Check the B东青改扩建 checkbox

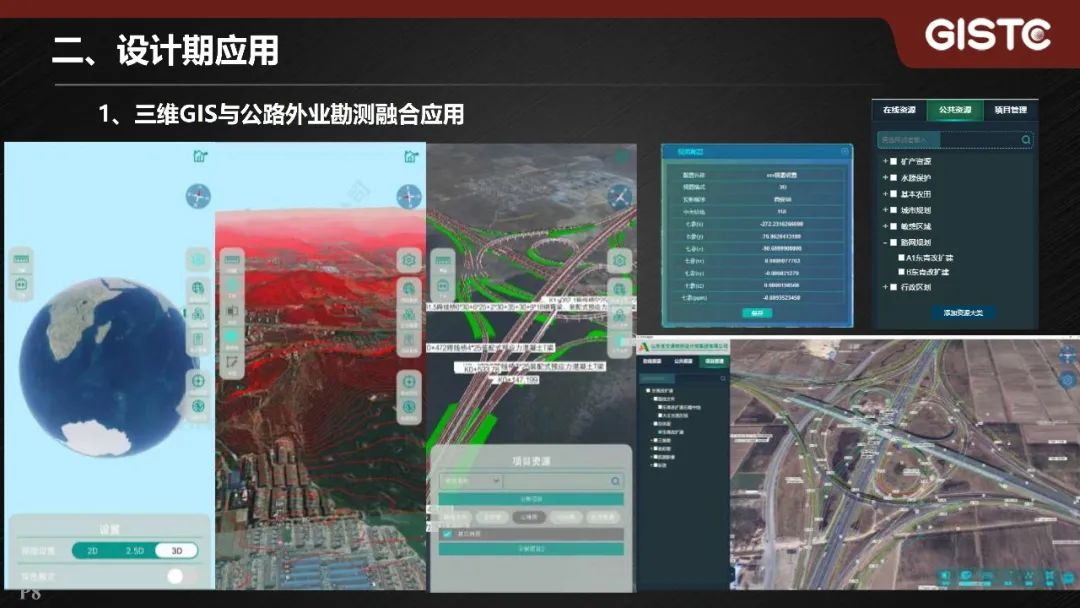point(902,272)
